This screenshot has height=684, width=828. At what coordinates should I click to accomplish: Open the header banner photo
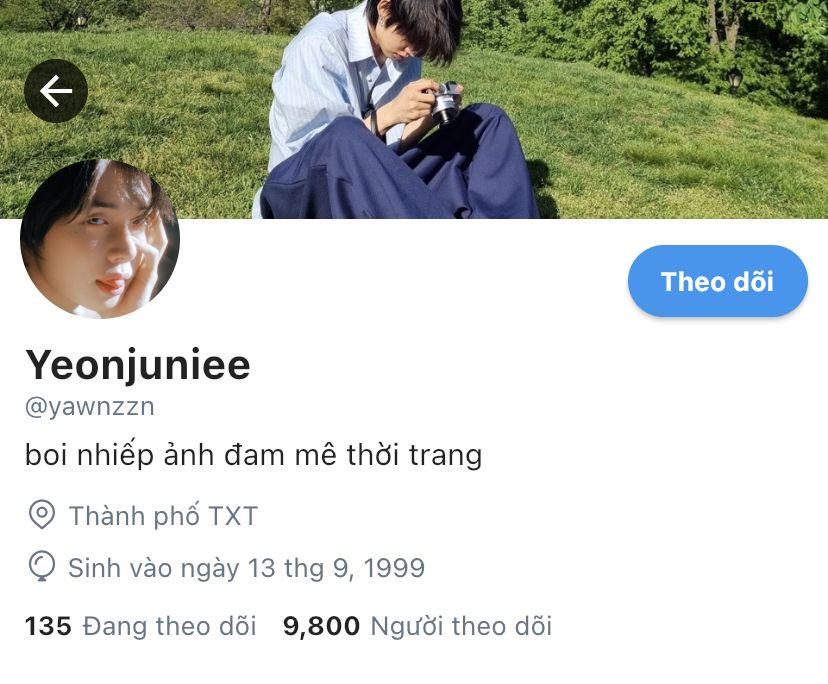click(414, 109)
